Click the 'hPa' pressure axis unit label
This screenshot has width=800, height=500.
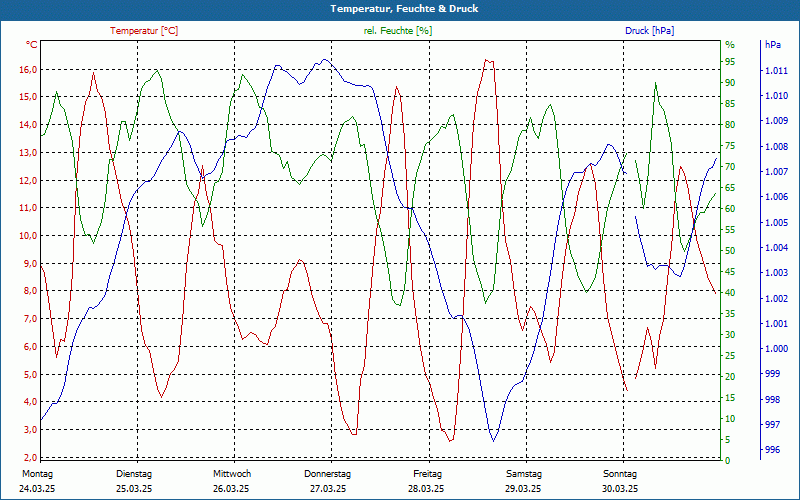tap(773, 45)
